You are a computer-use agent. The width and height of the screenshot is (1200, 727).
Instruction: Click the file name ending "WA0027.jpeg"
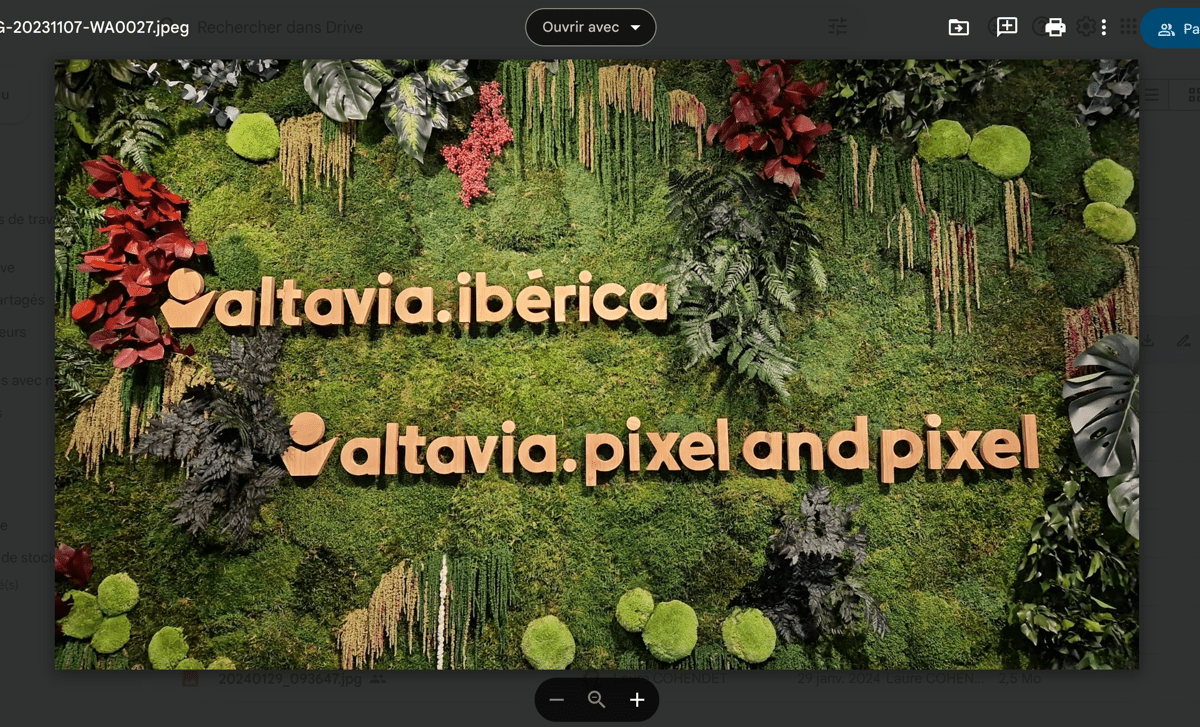pos(94,27)
